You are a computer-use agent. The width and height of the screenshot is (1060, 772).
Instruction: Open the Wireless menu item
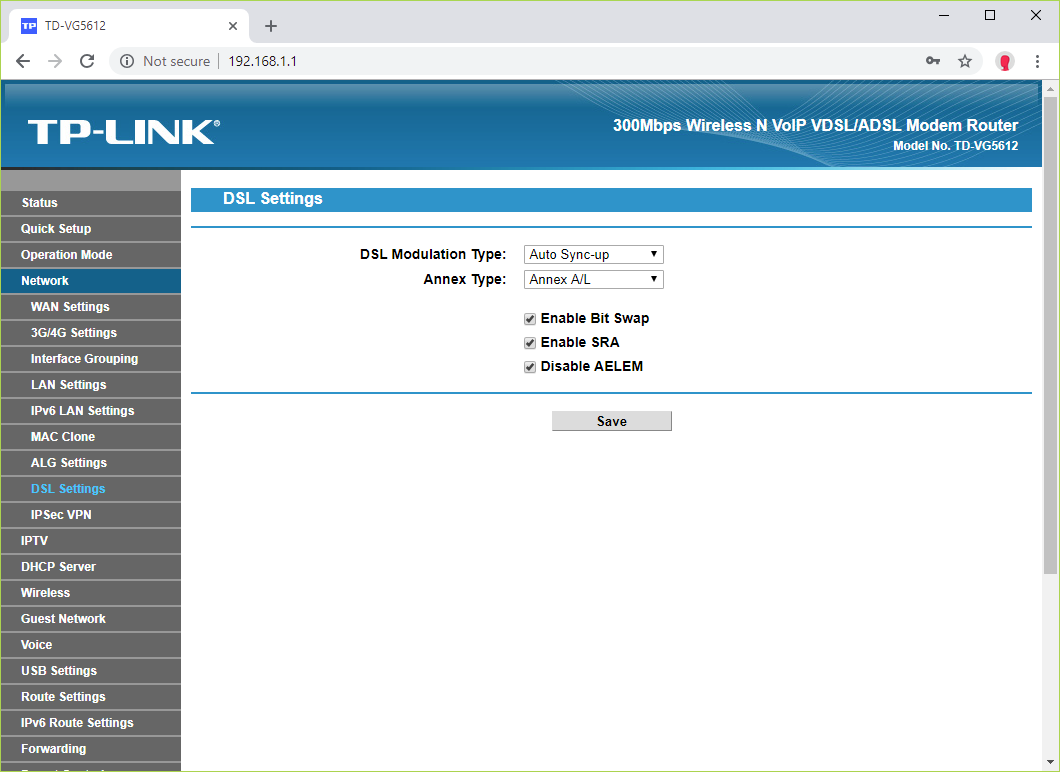pyautogui.click(x=91, y=593)
